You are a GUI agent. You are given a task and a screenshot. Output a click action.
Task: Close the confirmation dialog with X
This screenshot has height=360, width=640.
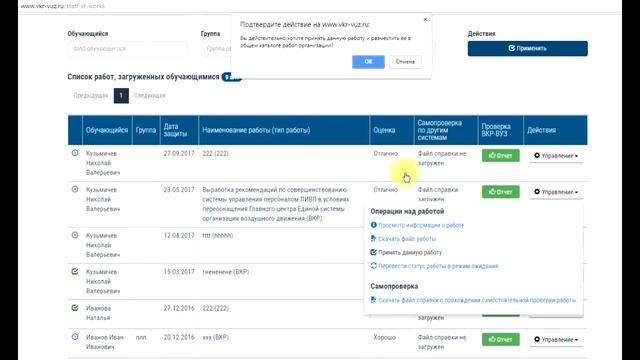click(x=425, y=19)
